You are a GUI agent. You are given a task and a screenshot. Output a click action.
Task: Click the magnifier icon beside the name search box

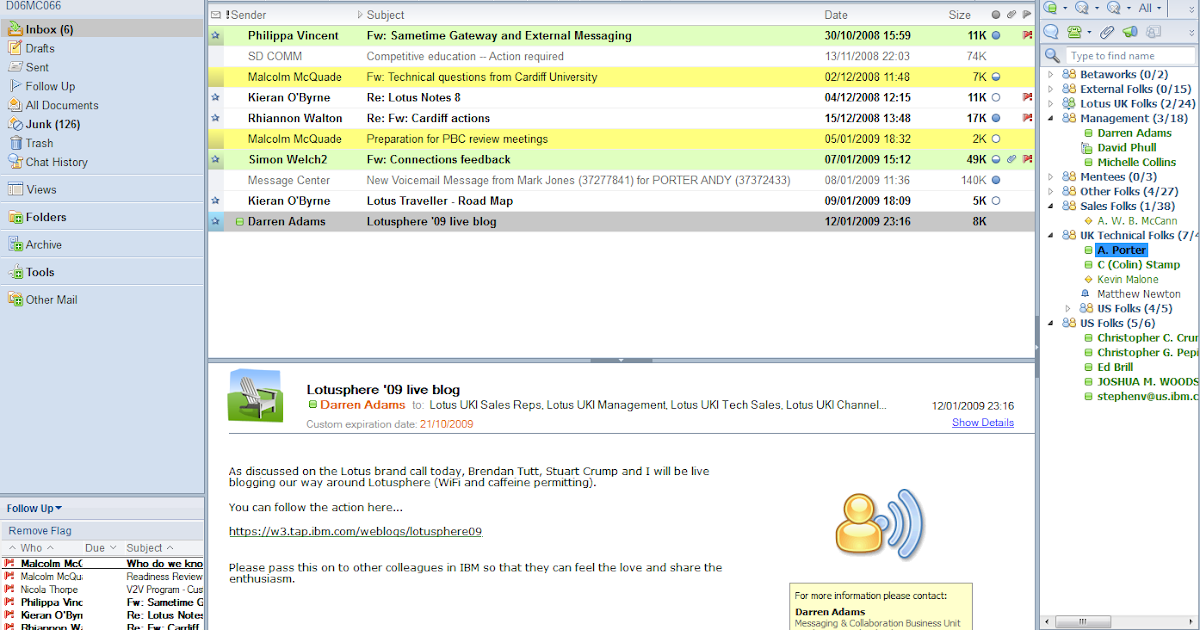click(1051, 55)
